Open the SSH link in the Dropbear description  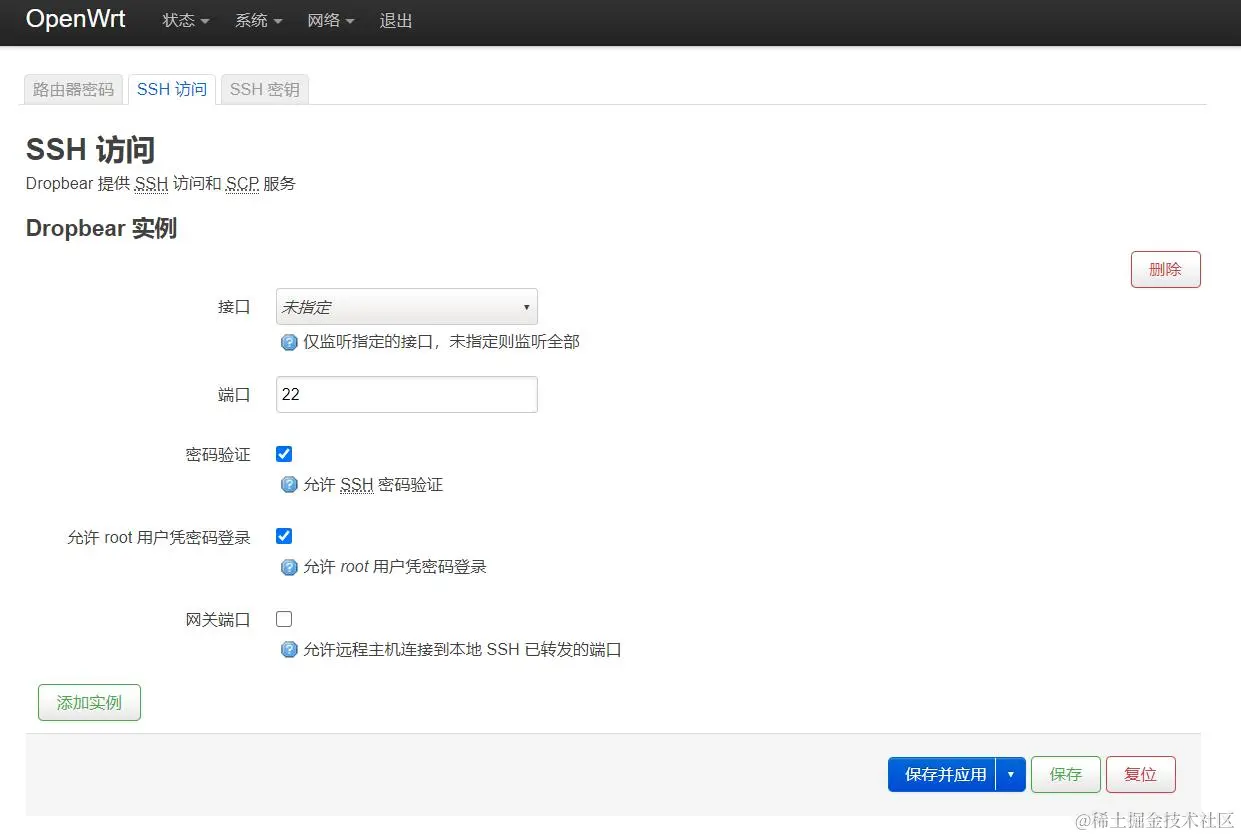pos(150,184)
